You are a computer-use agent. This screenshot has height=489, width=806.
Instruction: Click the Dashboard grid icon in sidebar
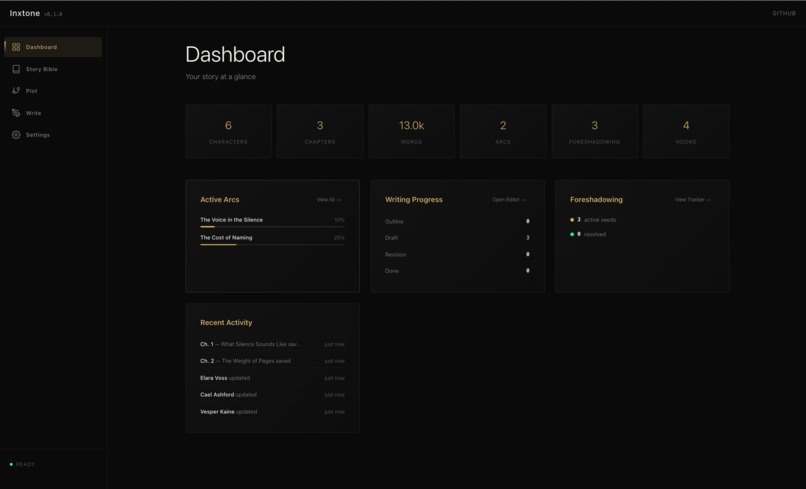(x=16, y=47)
